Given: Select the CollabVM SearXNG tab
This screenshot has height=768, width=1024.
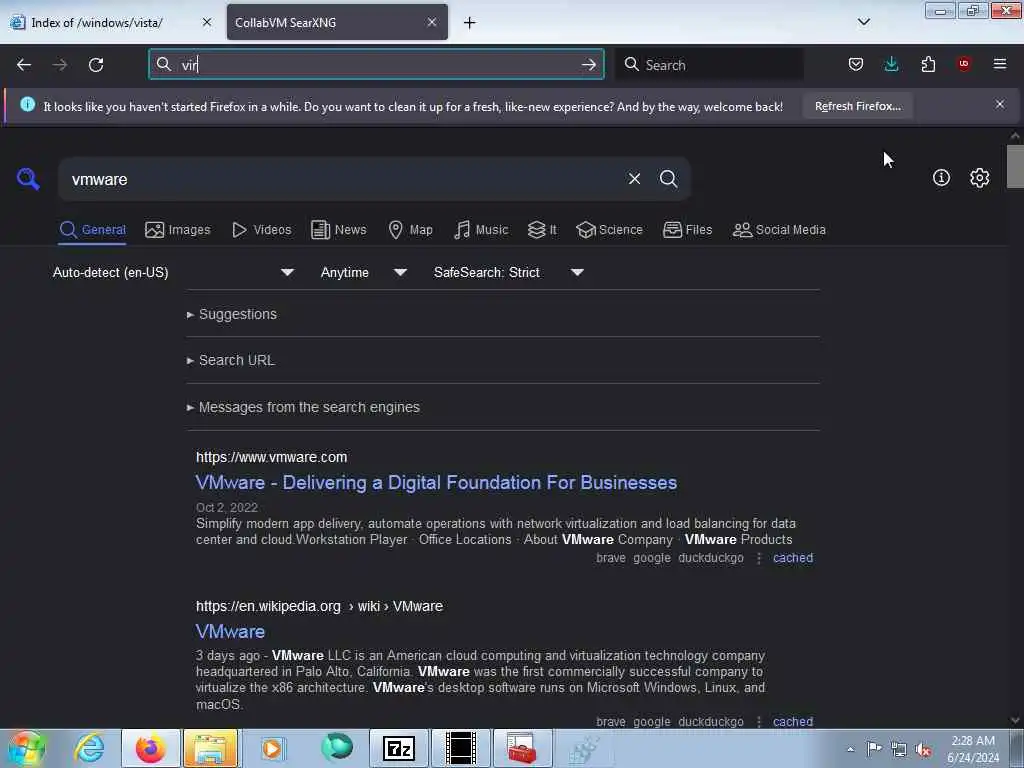Looking at the screenshot, I should [337, 22].
